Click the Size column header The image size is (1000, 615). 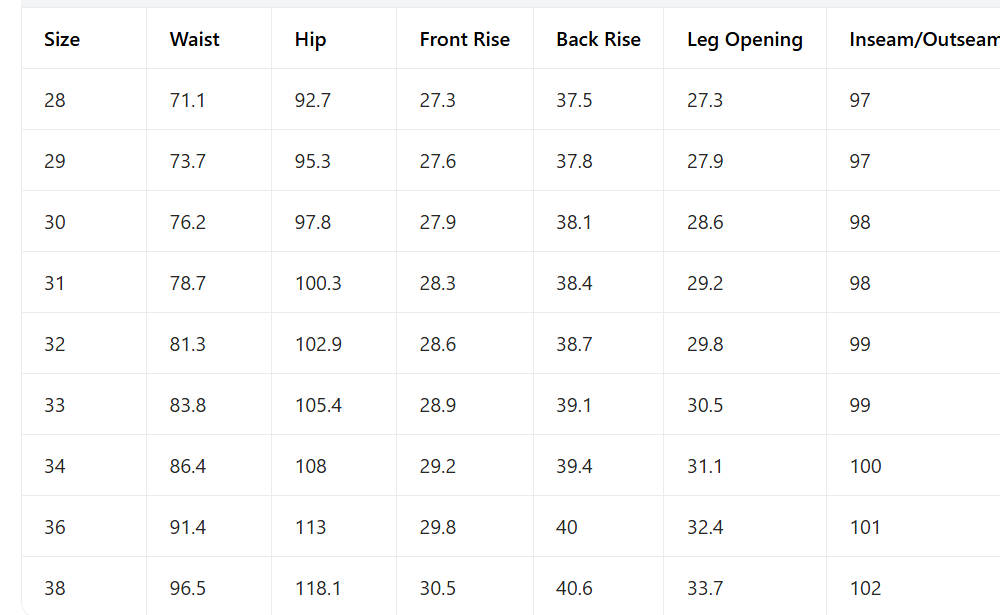(x=62, y=40)
